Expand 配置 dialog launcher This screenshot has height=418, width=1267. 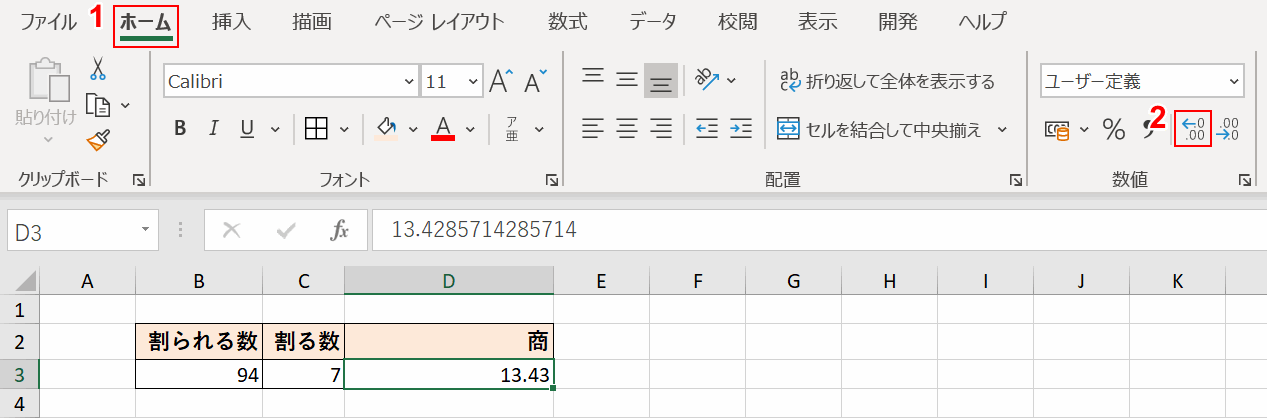click(1016, 180)
